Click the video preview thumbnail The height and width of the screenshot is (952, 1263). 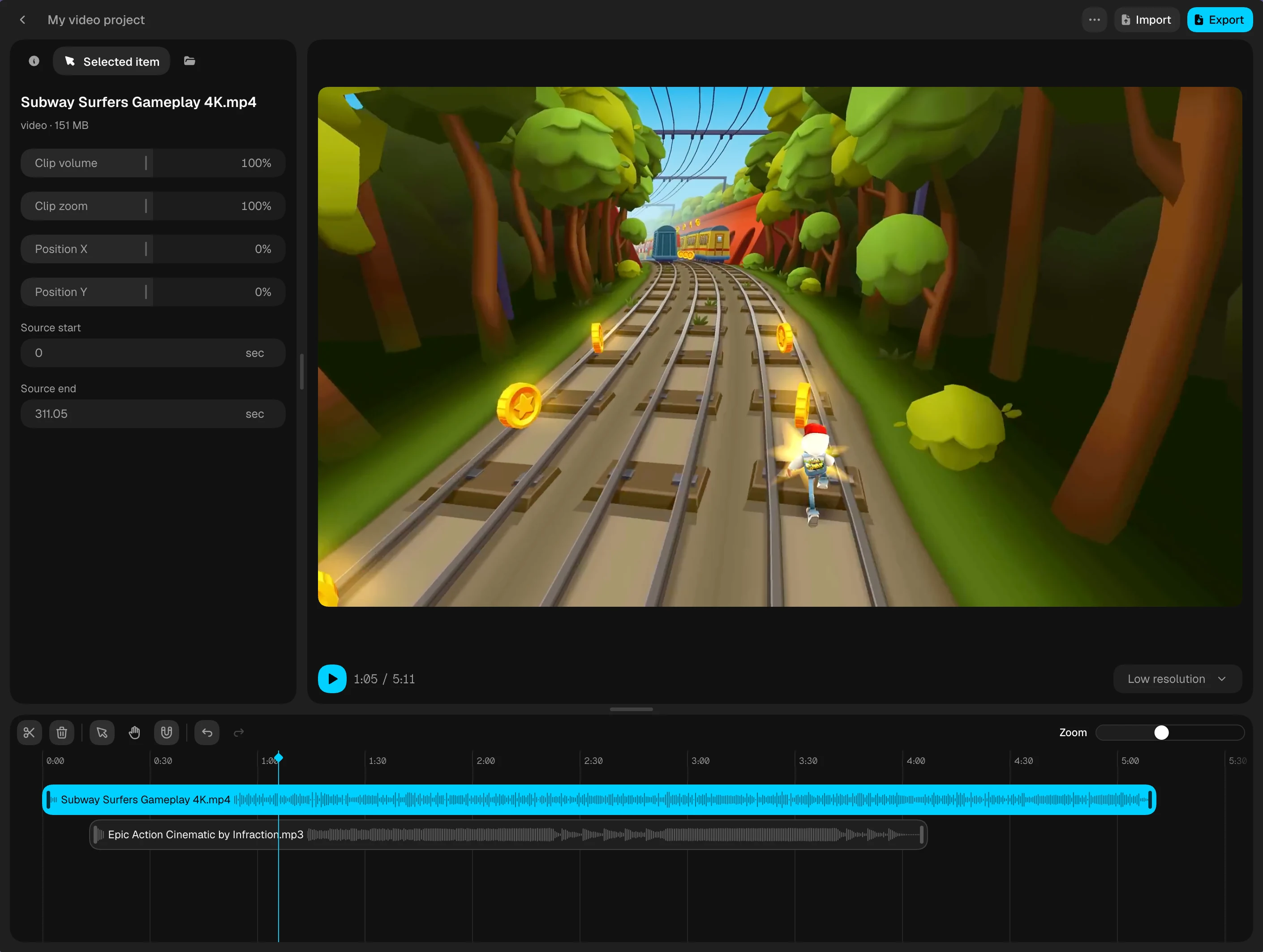click(780, 347)
